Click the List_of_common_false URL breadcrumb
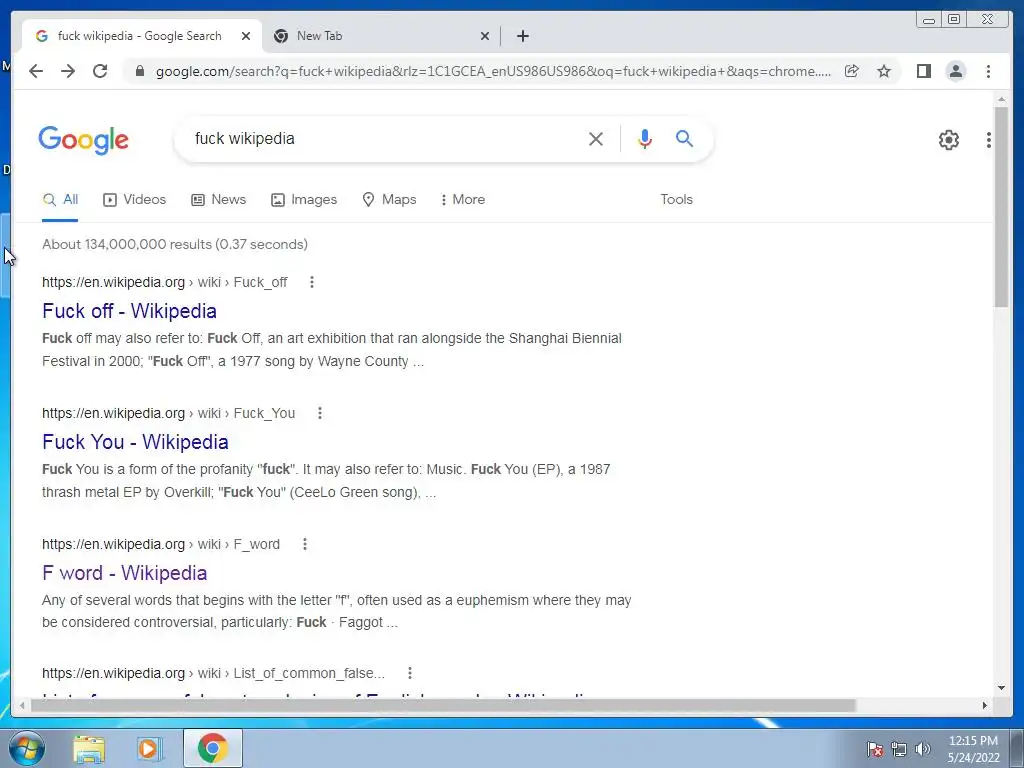The width and height of the screenshot is (1024, 768). point(214,673)
